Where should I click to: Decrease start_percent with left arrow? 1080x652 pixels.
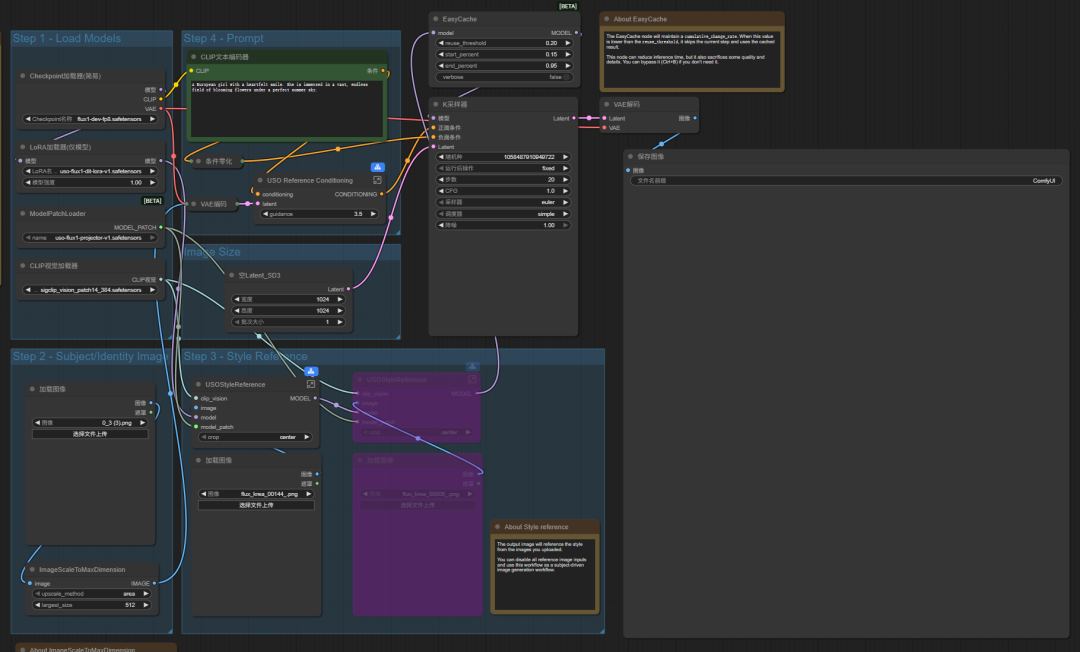point(441,54)
